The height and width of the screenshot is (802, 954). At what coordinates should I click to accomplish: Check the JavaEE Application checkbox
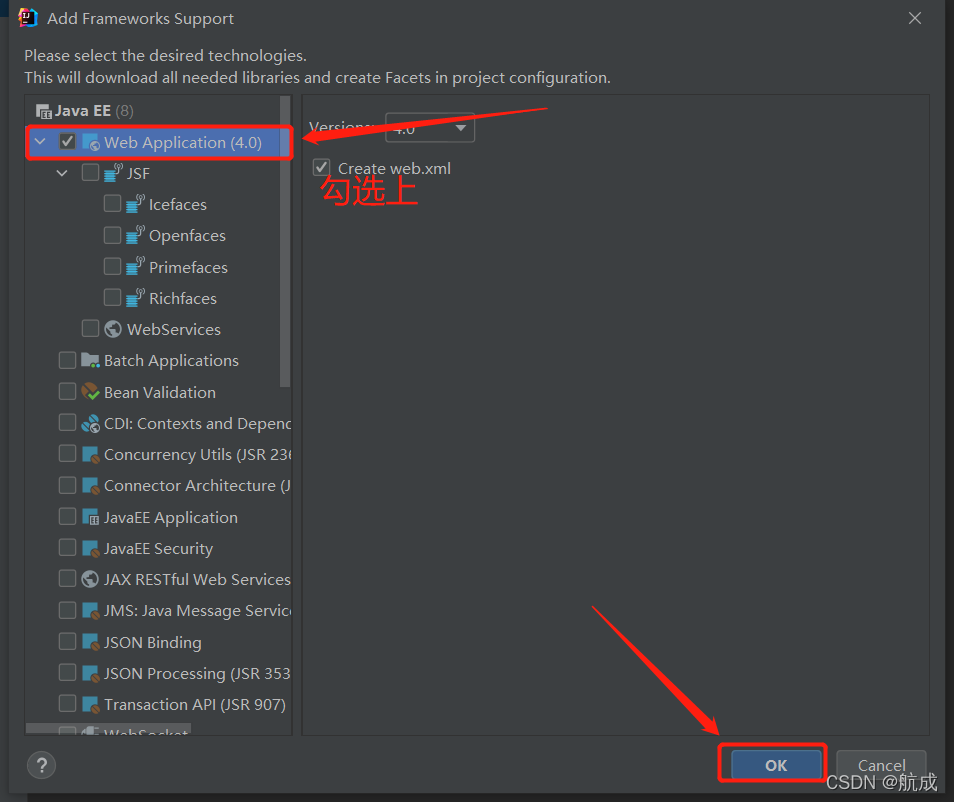pyautogui.click(x=68, y=516)
